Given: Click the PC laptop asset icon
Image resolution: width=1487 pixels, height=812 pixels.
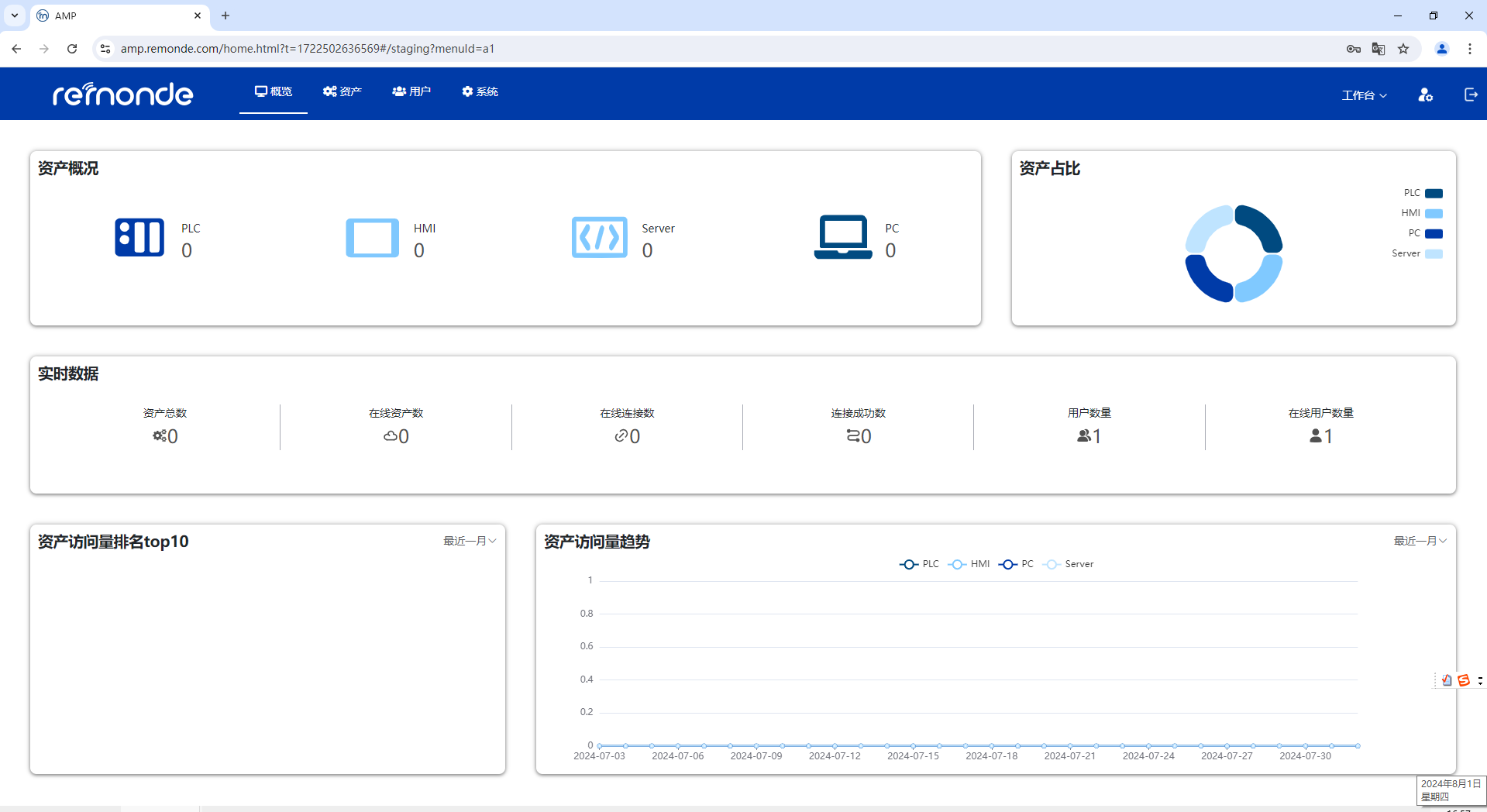Looking at the screenshot, I should [843, 237].
